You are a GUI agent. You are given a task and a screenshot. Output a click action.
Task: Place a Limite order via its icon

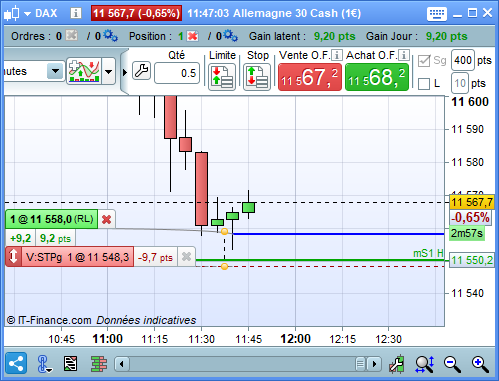(222, 77)
